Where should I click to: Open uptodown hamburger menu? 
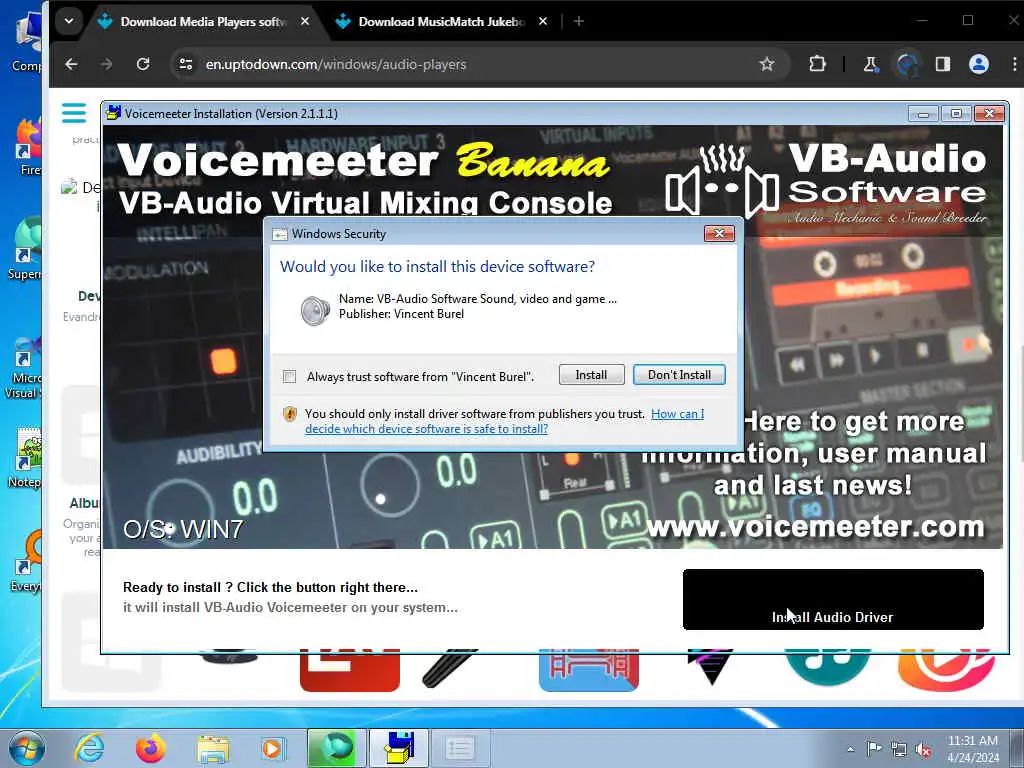(x=74, y=113)
